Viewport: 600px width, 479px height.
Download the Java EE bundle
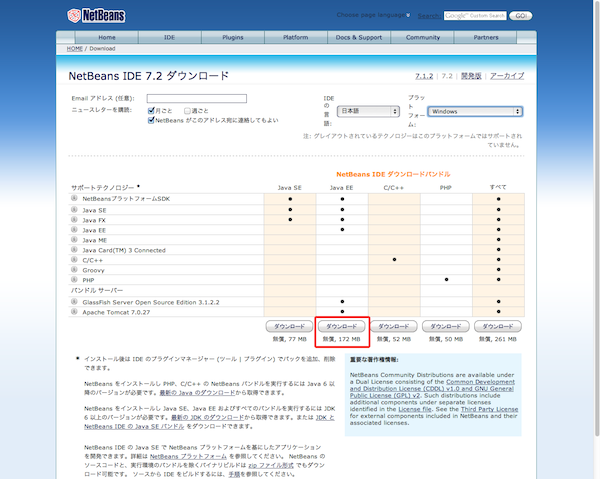pos(341,326)
